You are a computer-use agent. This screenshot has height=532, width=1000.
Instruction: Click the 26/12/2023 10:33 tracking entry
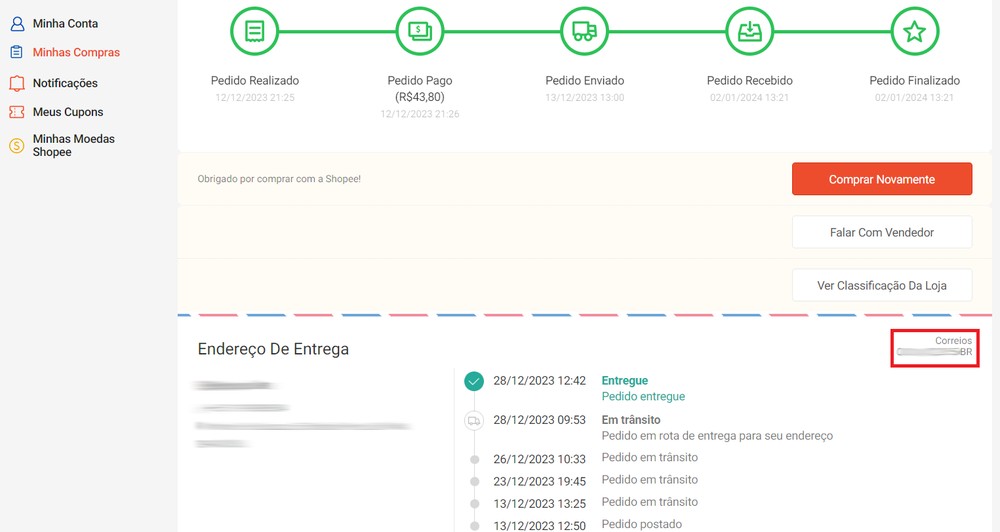tap(540, 459)
